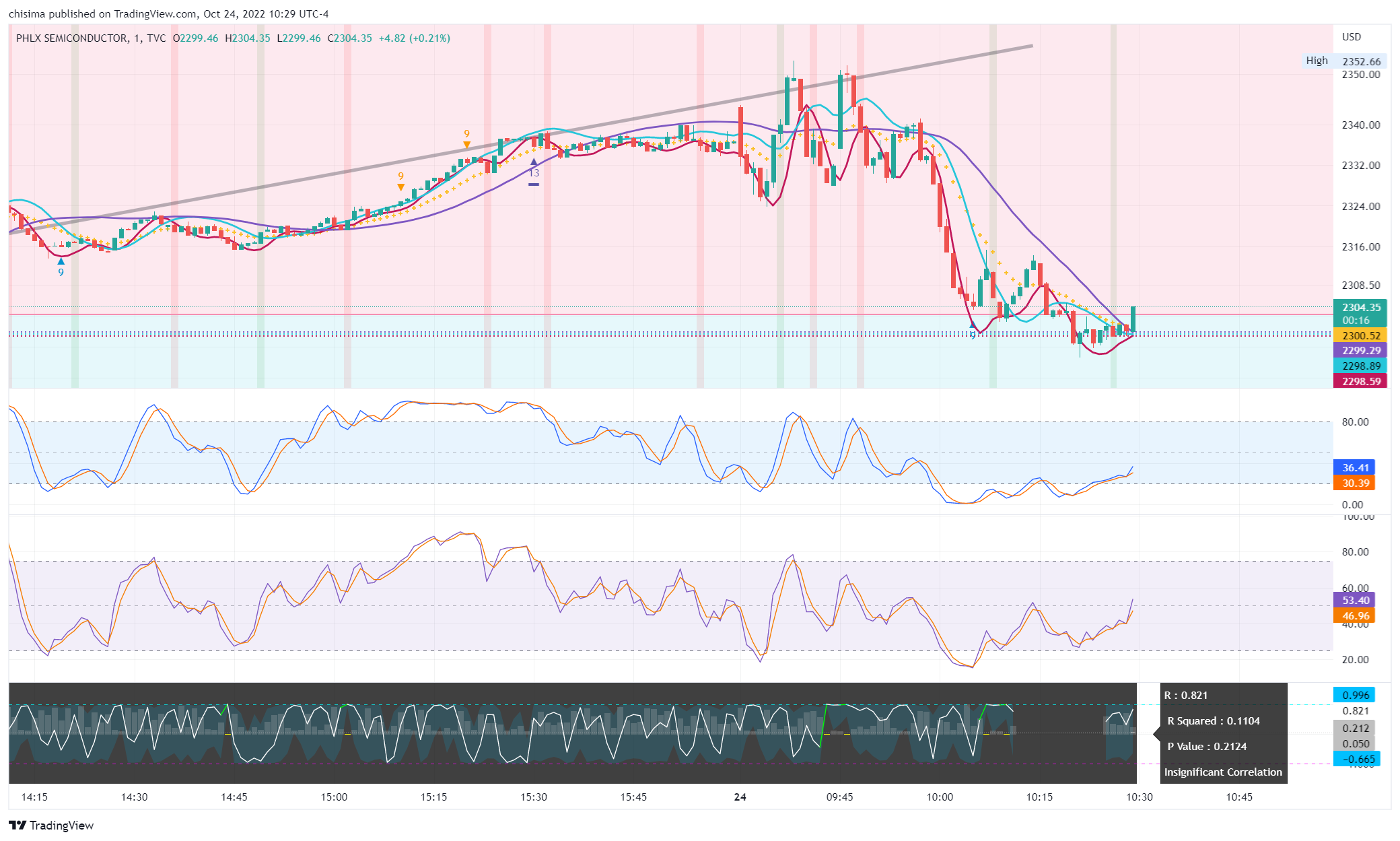This screenshot has width=1400, height=841.
Task: Click the purple 2299.29 price tag
Action: [x=1360, y=351]
